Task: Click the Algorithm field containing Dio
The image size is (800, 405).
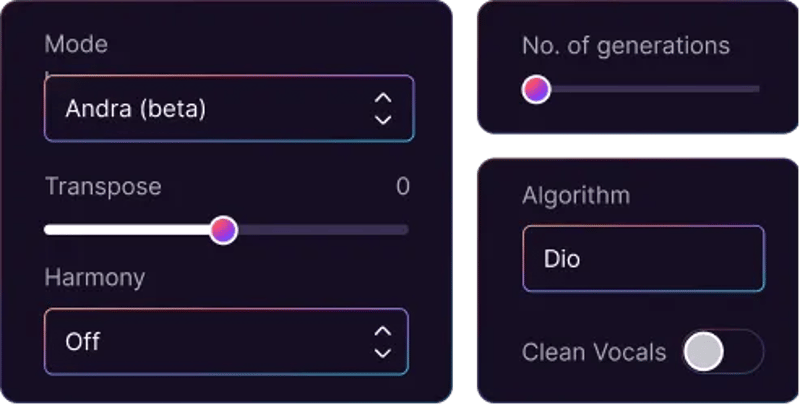Action: pos(643,259)
